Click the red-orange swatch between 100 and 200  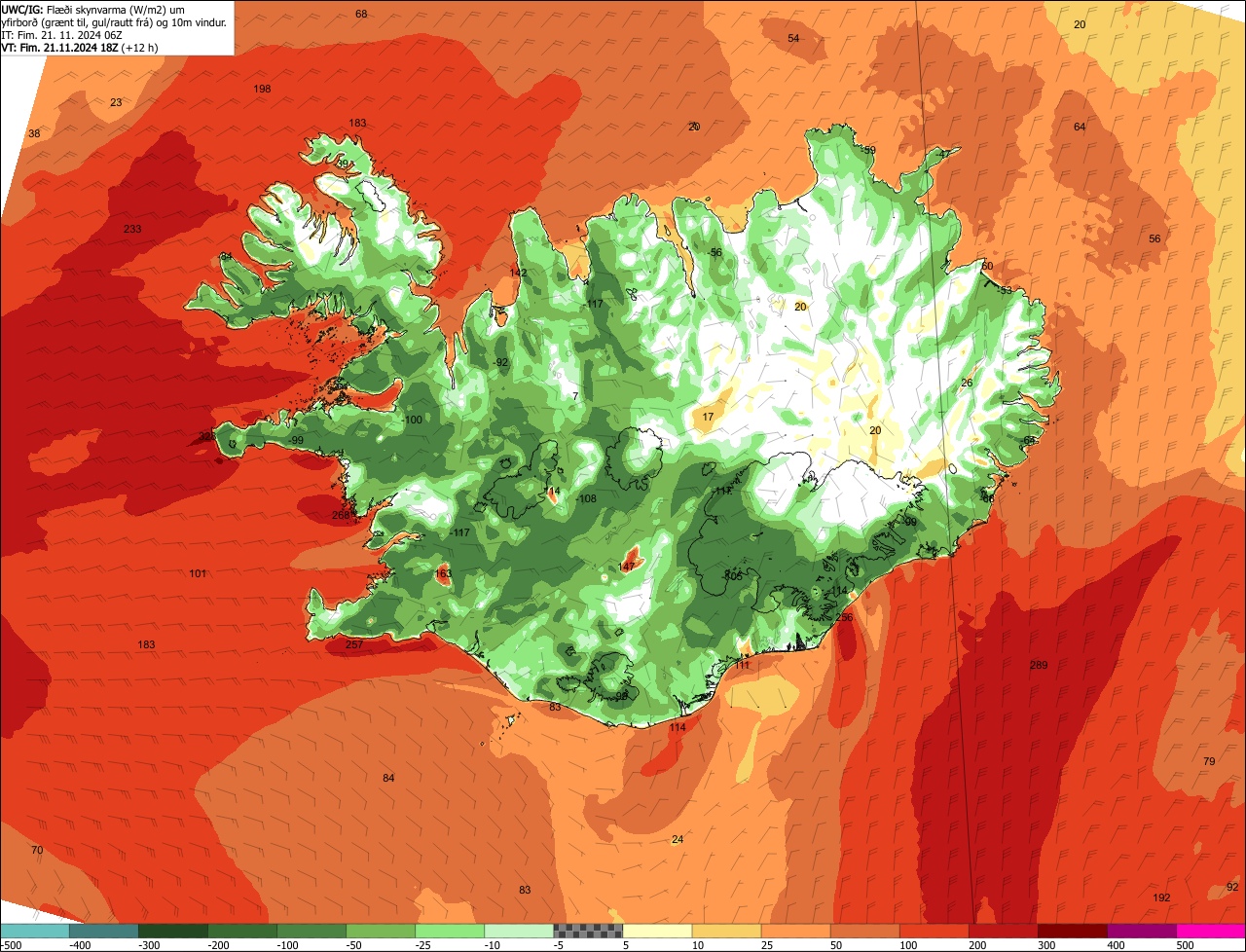point(934,931)
